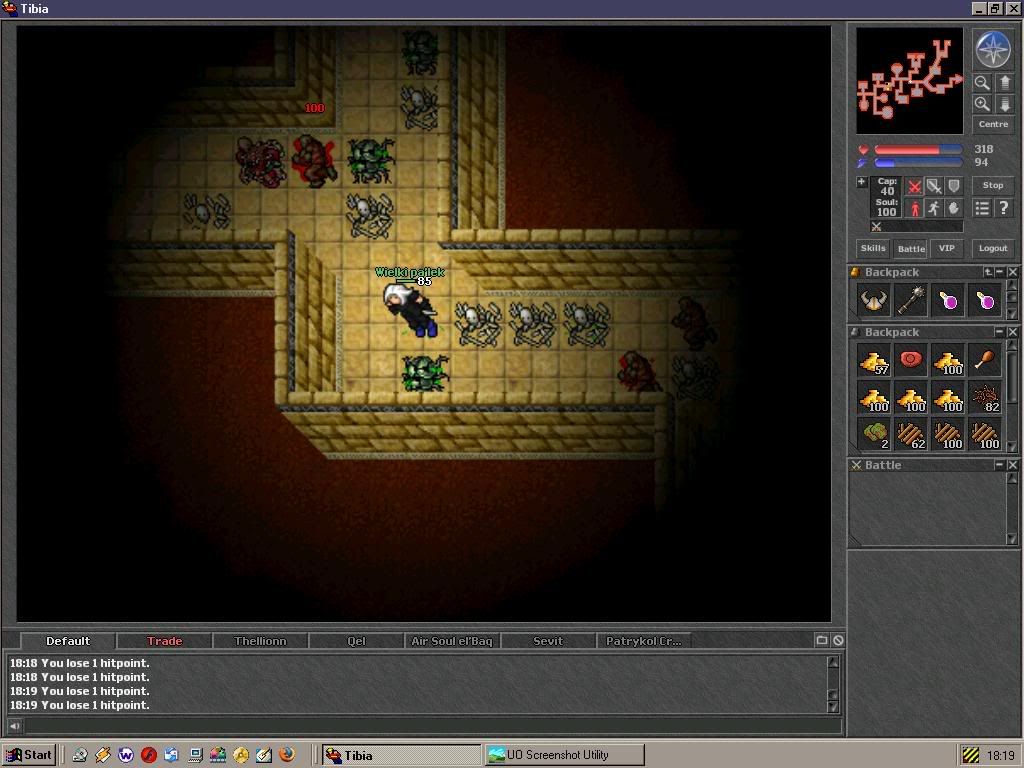Click the Battle button below the inventory
The image size is (1024, 768).
click(x=911, y=248)
